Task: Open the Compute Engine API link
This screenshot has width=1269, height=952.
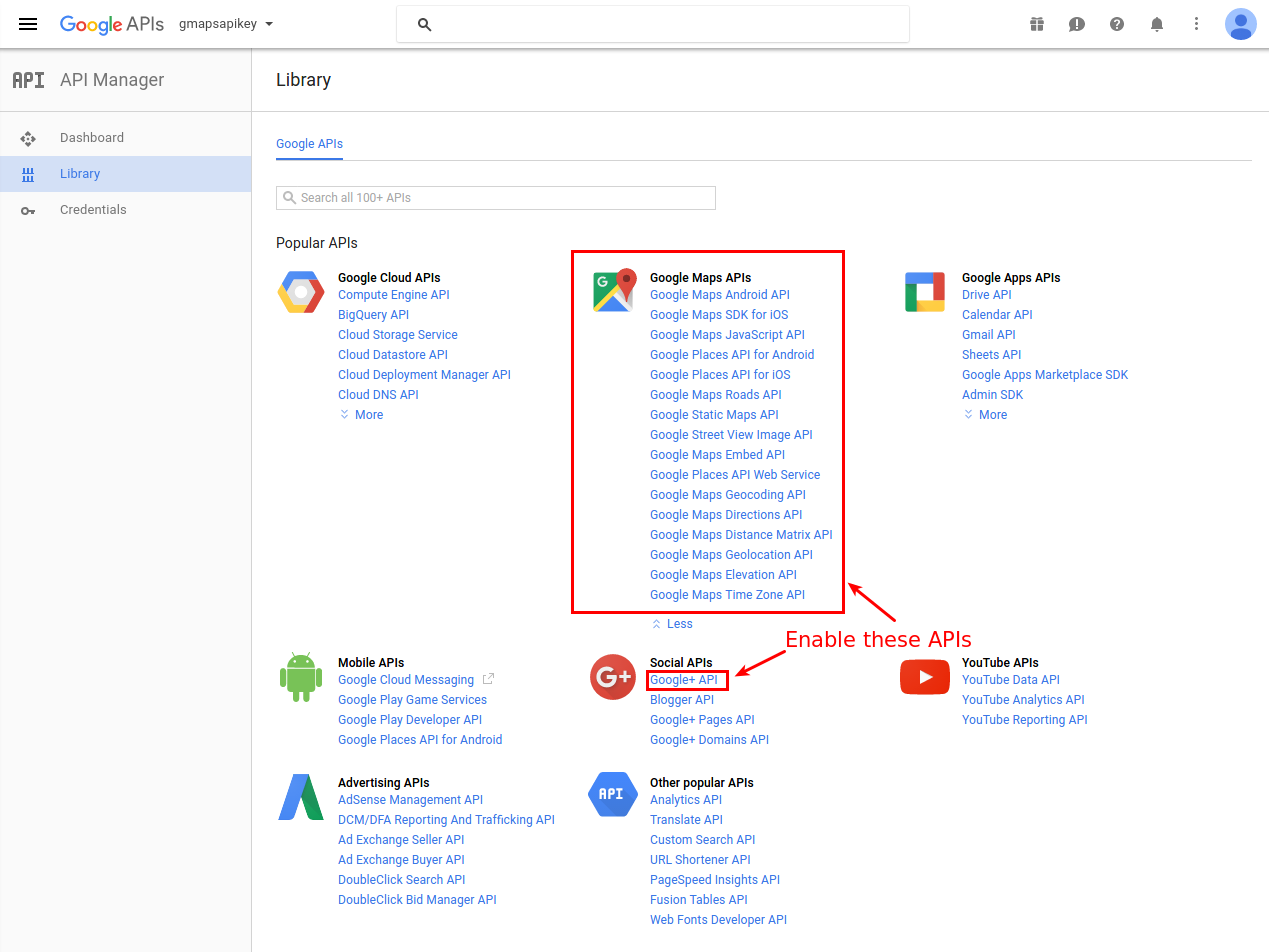Action: pyautogui.click(x=394, y=295)
